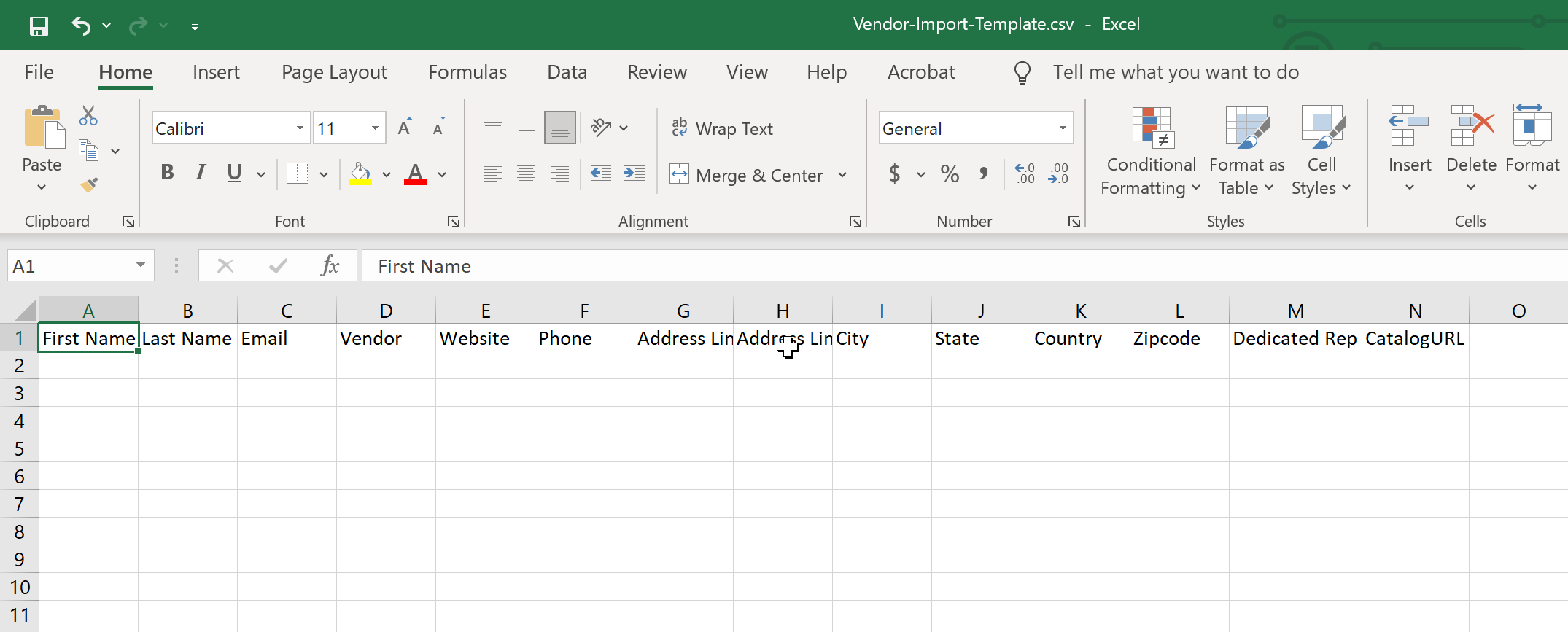The width and height of the screenshot is (1568, 632).
Task: Click the Increase Indent icon
Action: (x=634, y=173)
